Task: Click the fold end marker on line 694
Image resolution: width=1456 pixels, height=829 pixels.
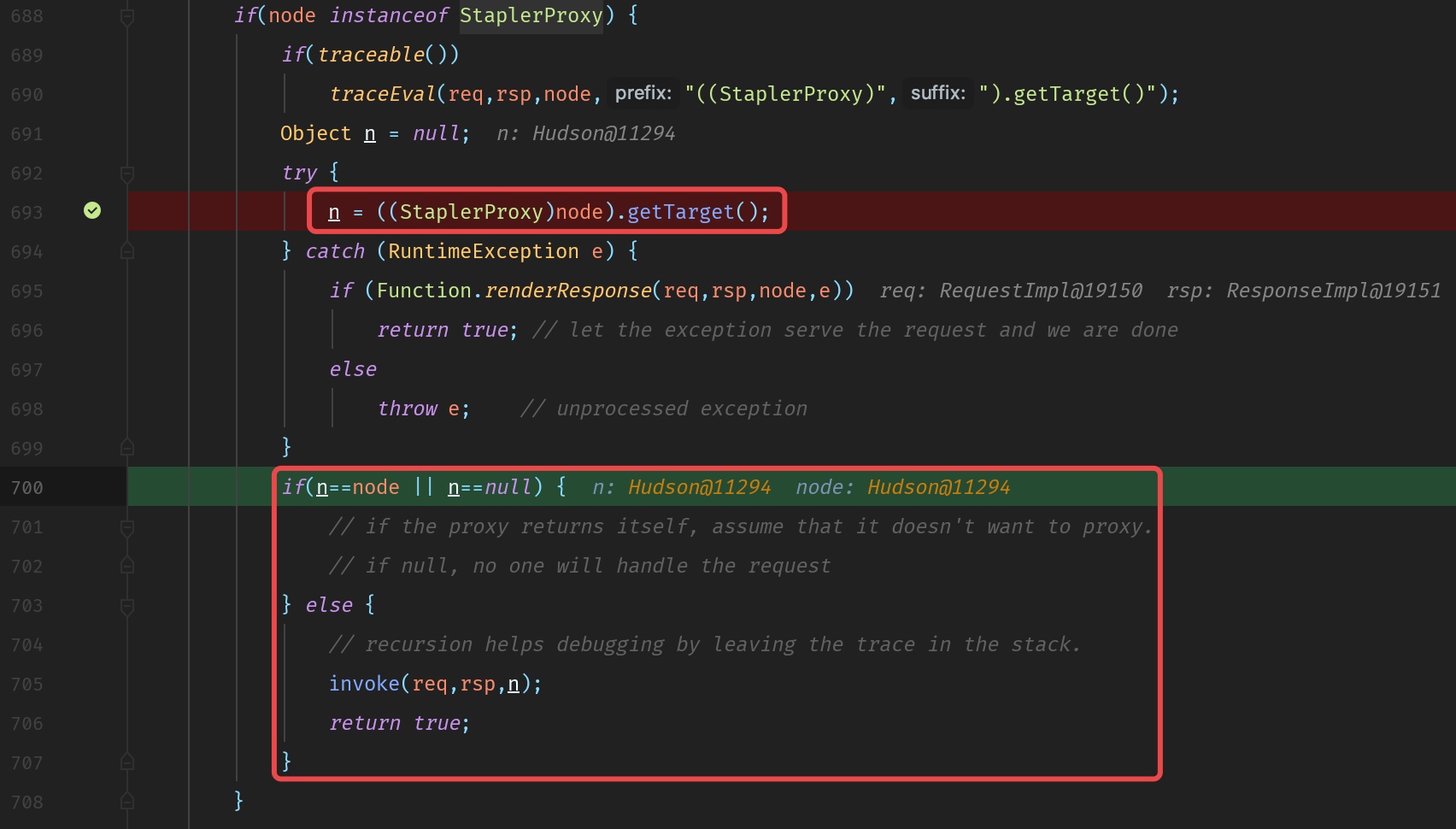Action: point(127,251)
